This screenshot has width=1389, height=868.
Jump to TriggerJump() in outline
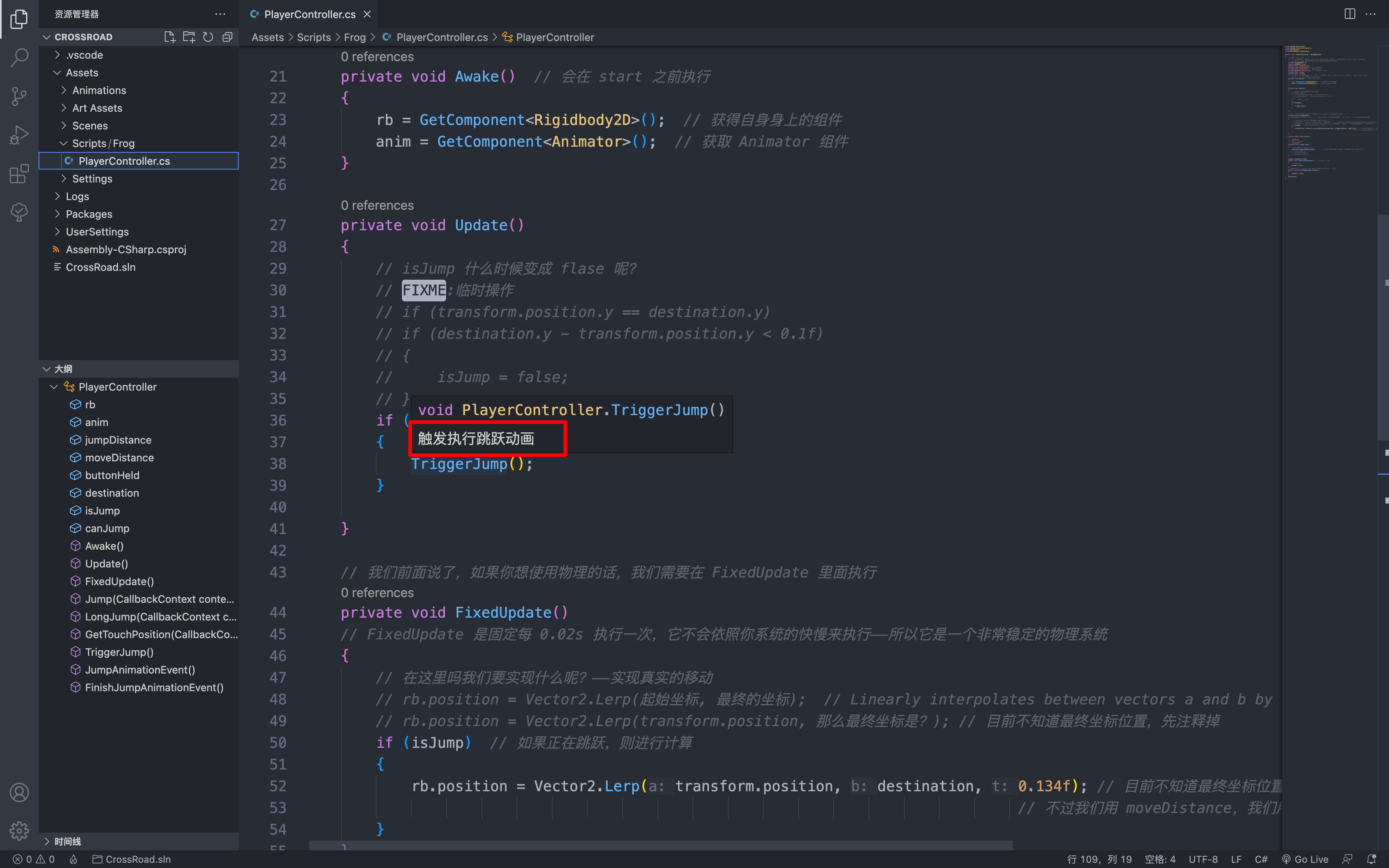point(138,652)
